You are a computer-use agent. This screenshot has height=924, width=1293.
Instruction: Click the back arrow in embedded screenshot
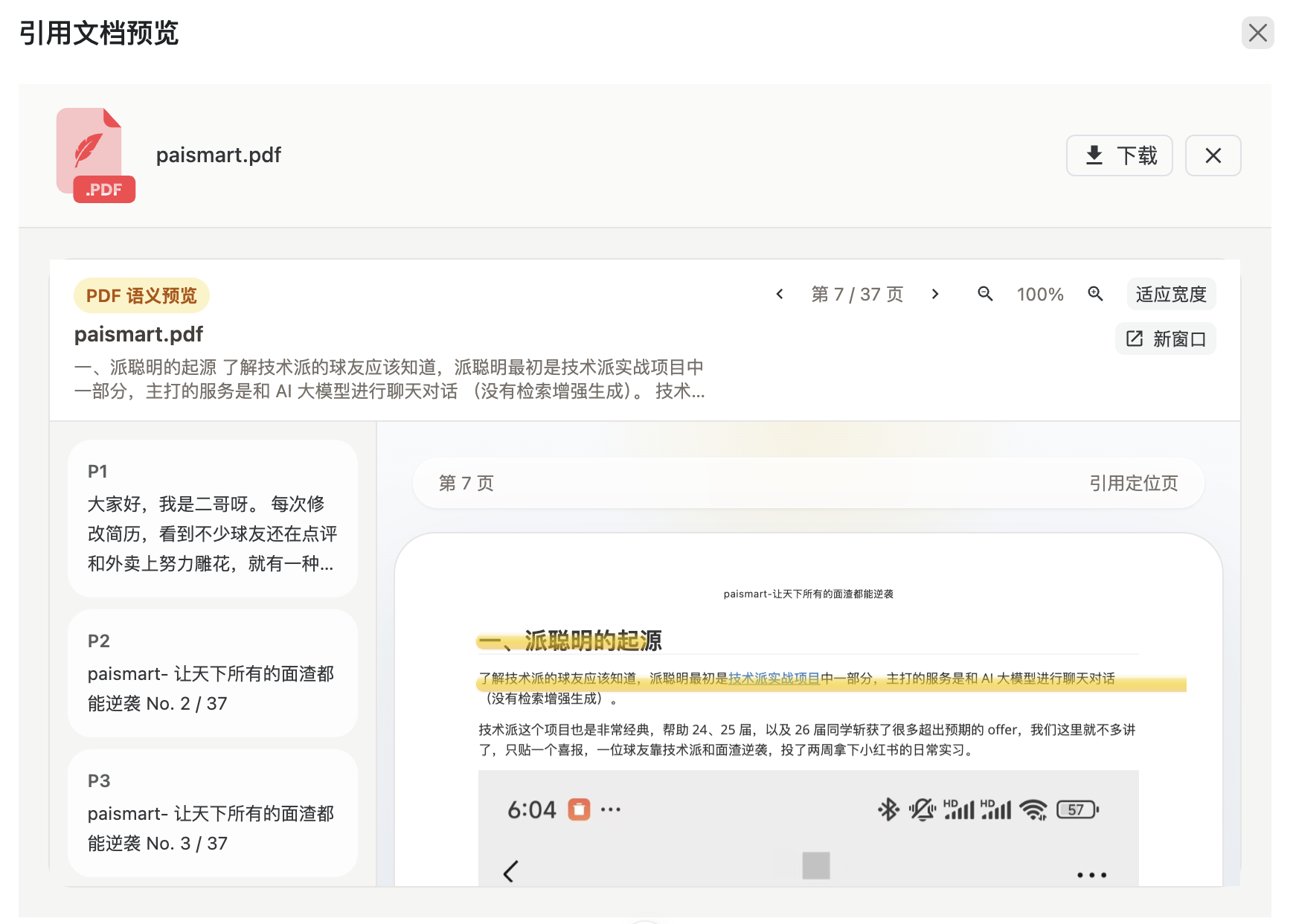(510, 871)
